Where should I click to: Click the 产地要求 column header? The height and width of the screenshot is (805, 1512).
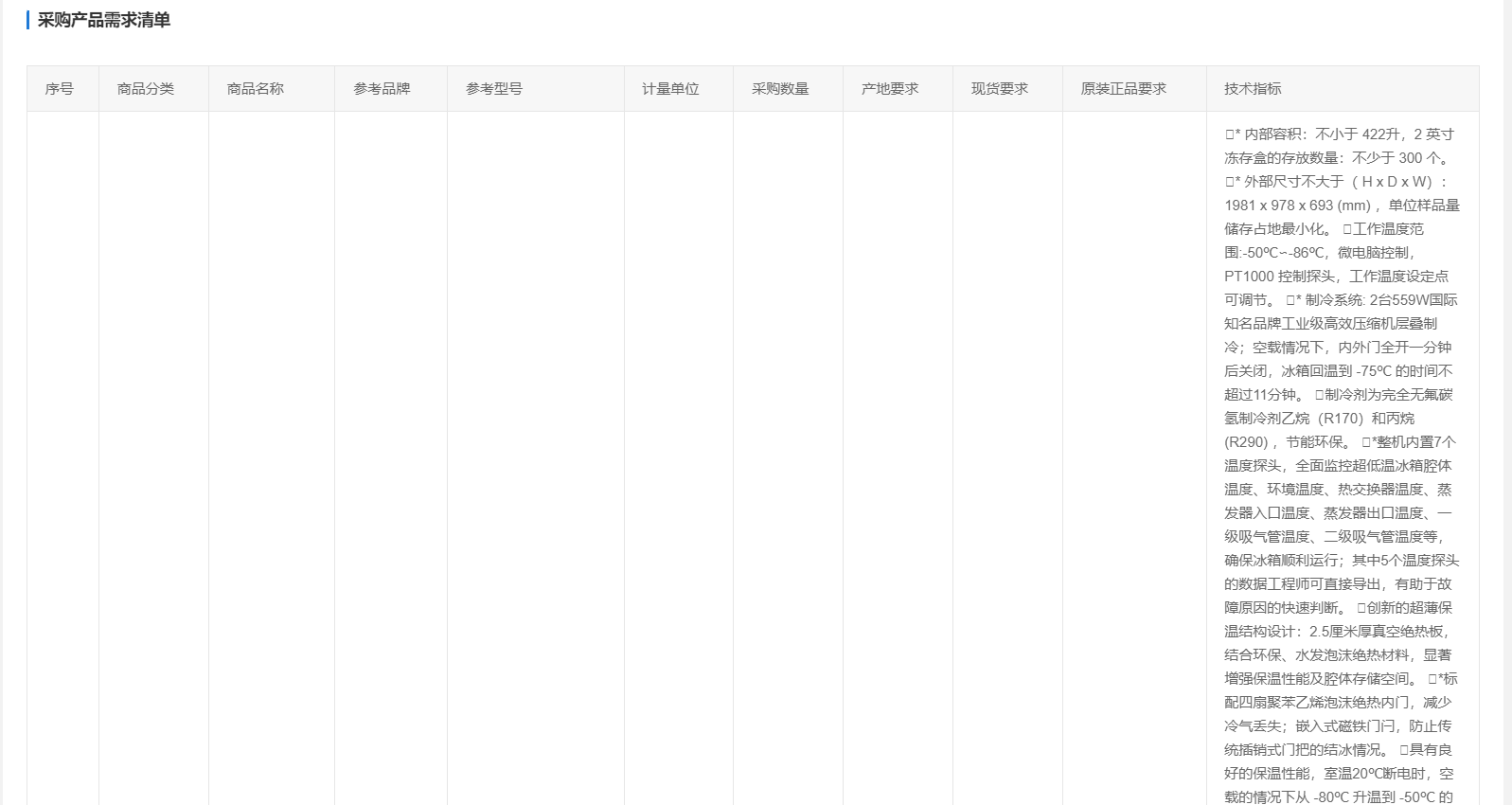(x=890, y=89)
